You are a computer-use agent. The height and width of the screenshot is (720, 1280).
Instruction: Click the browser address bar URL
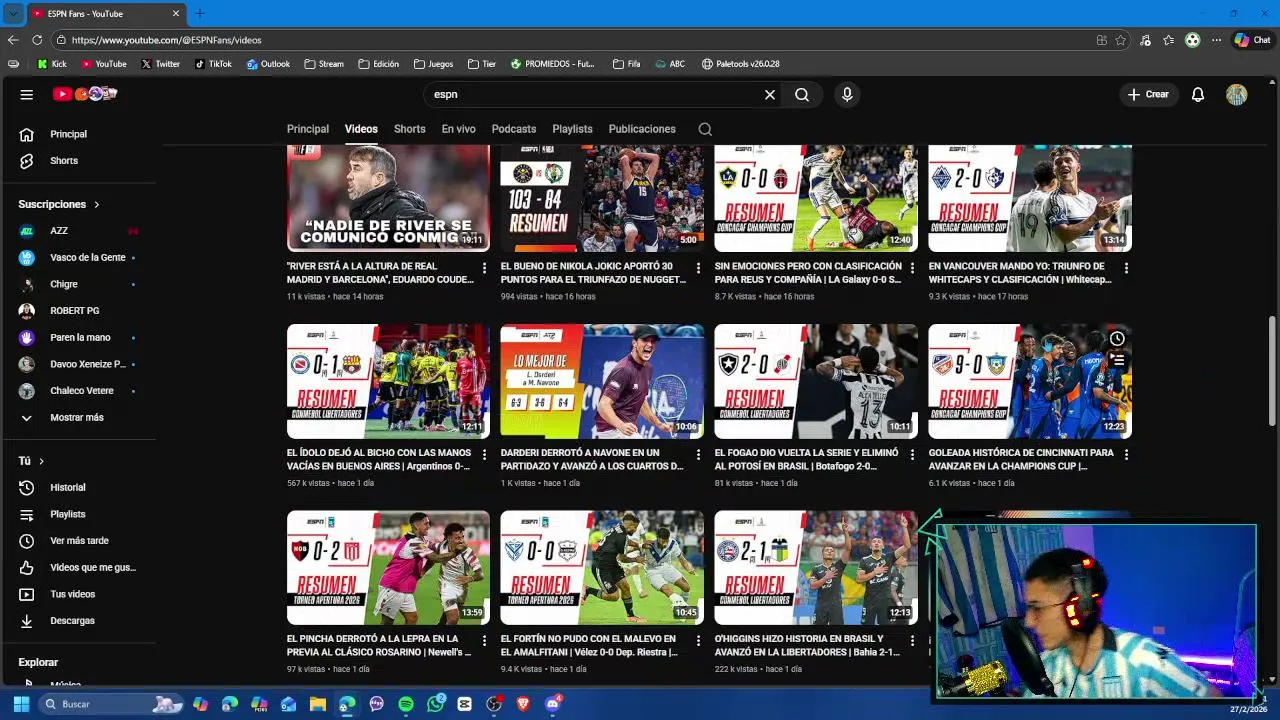(x=167, y=40)
